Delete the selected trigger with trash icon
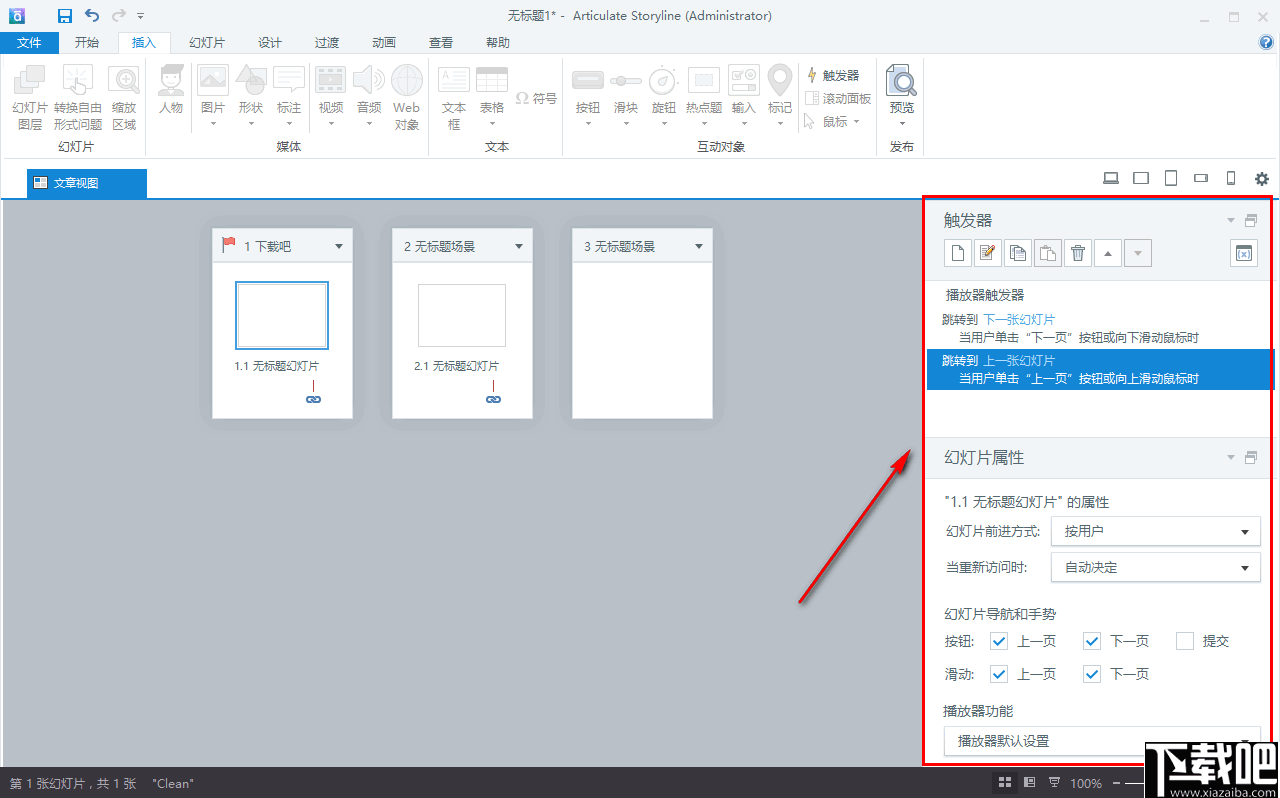The image size is (1280, 798). (1077, 253)
